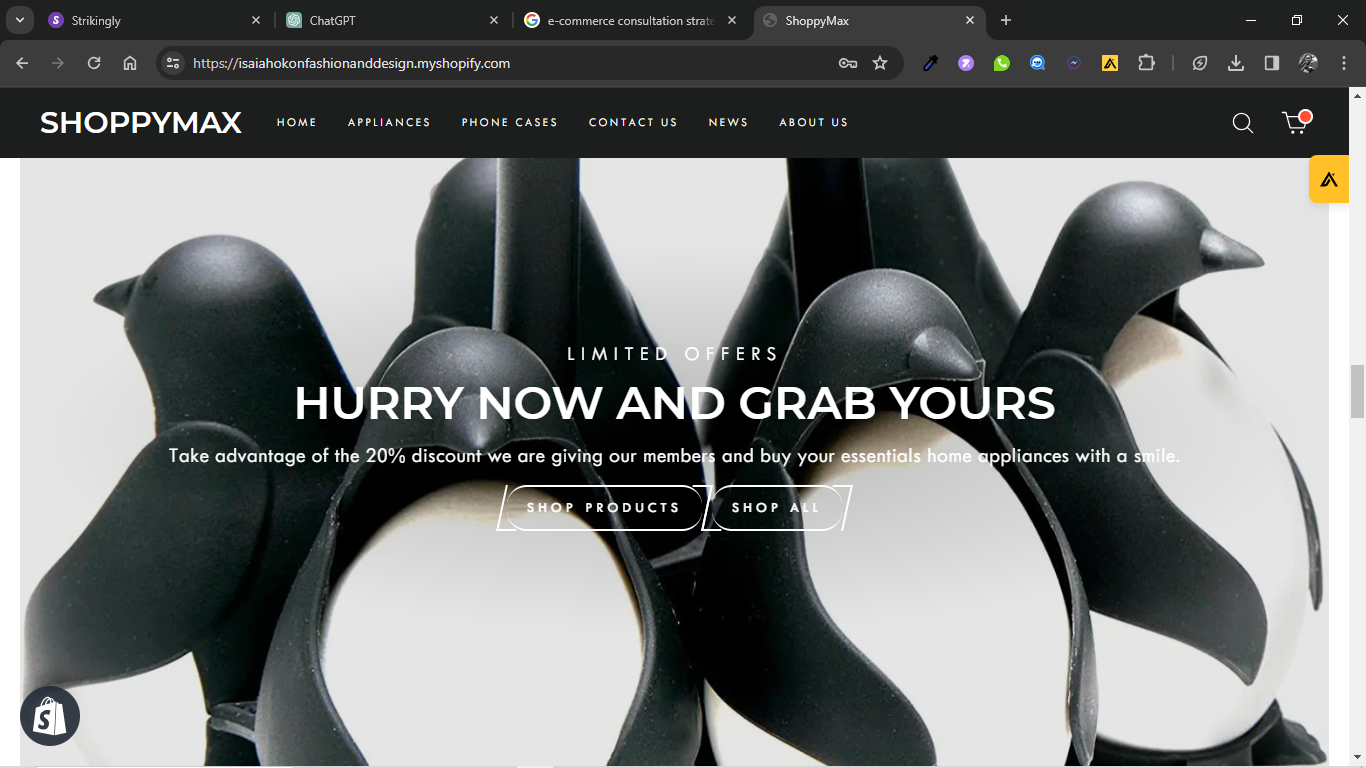Open the browser downloads icon

[1236, 63]
